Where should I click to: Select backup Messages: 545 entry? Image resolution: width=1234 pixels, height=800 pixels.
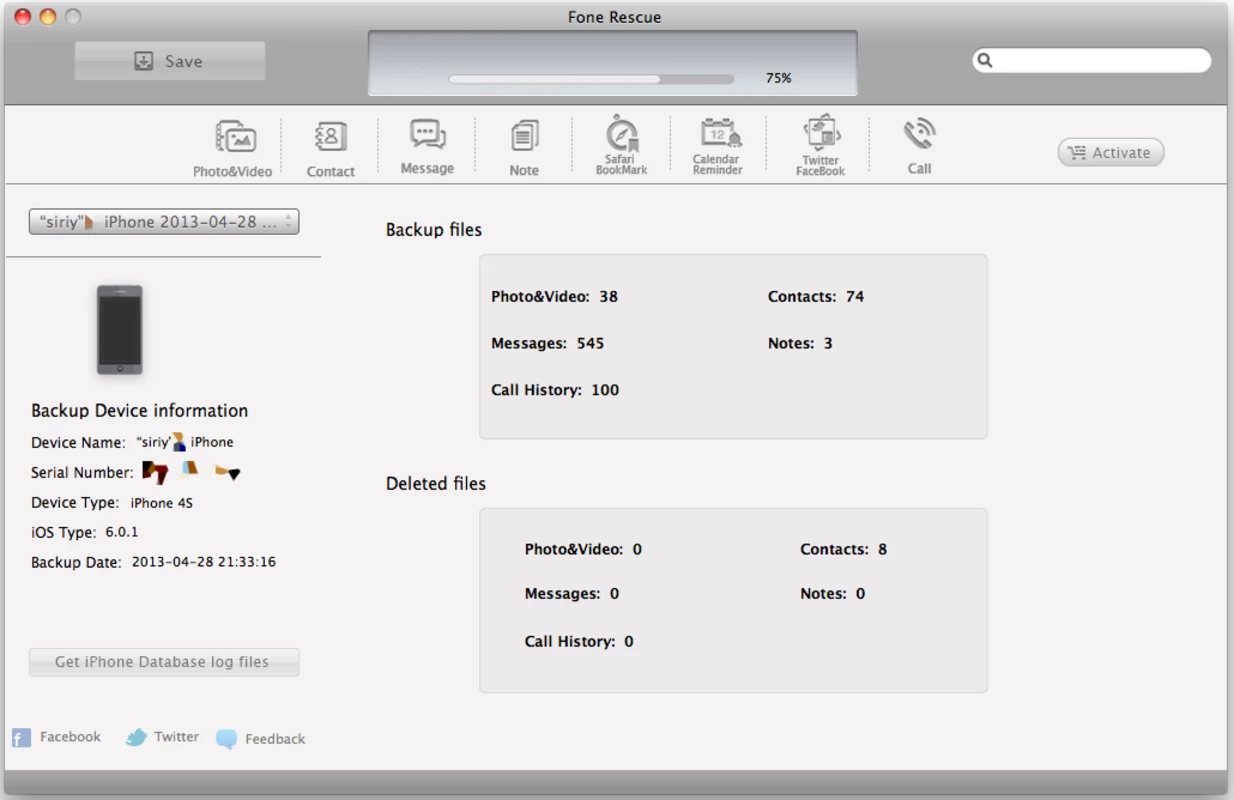(547, 343)
